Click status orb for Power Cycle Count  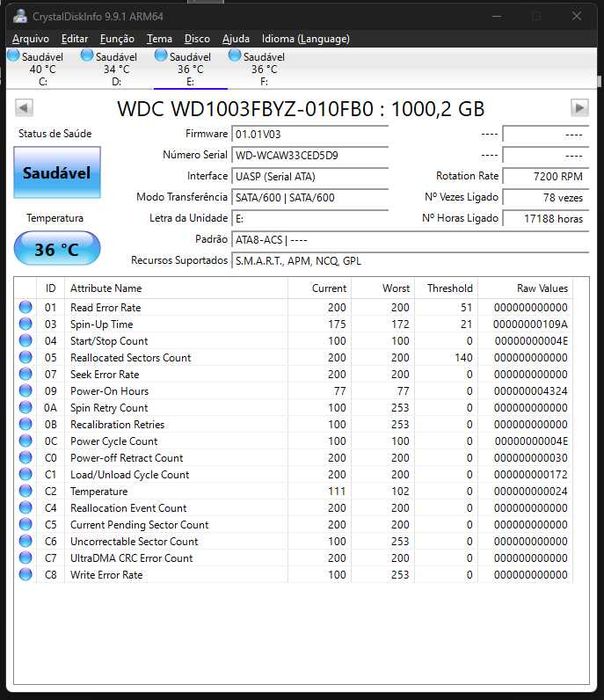click(x=25, y=441)
